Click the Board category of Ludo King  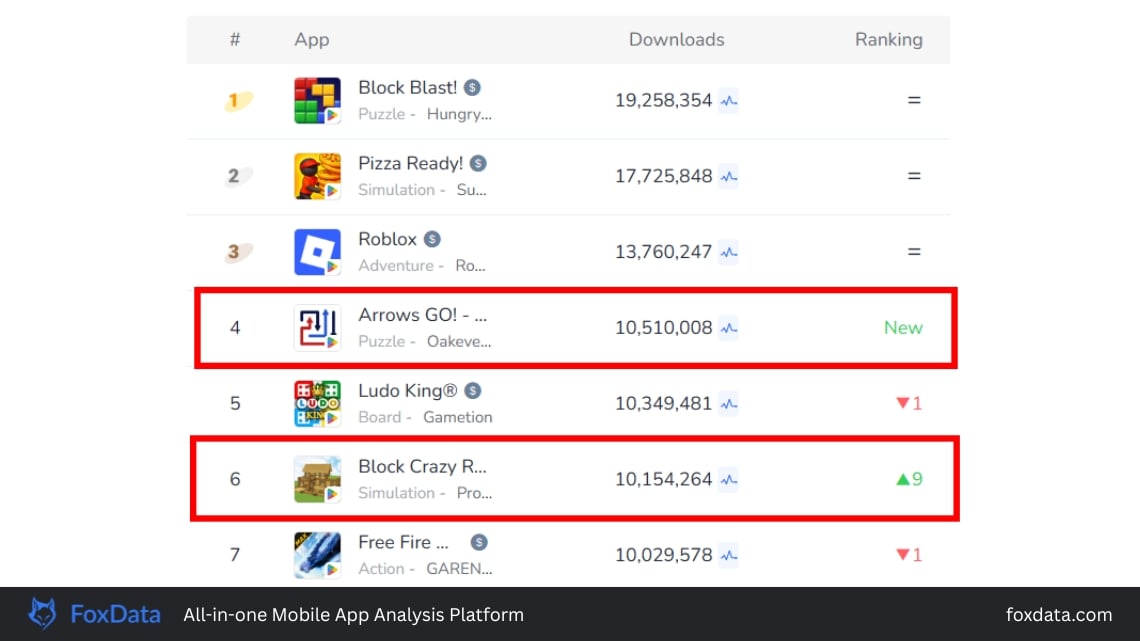(x=380, y=417)
